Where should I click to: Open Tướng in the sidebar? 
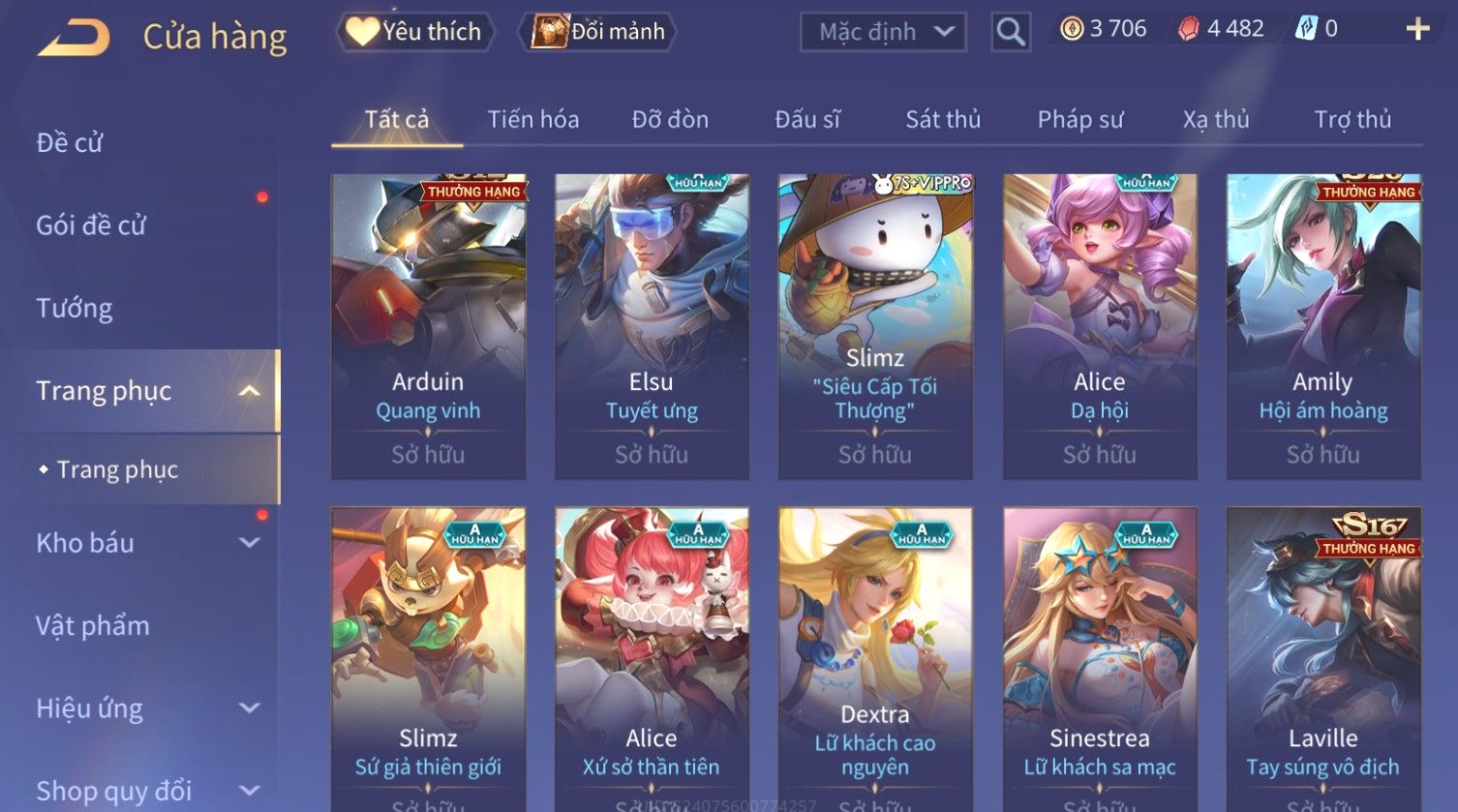[x=75, y=308]
